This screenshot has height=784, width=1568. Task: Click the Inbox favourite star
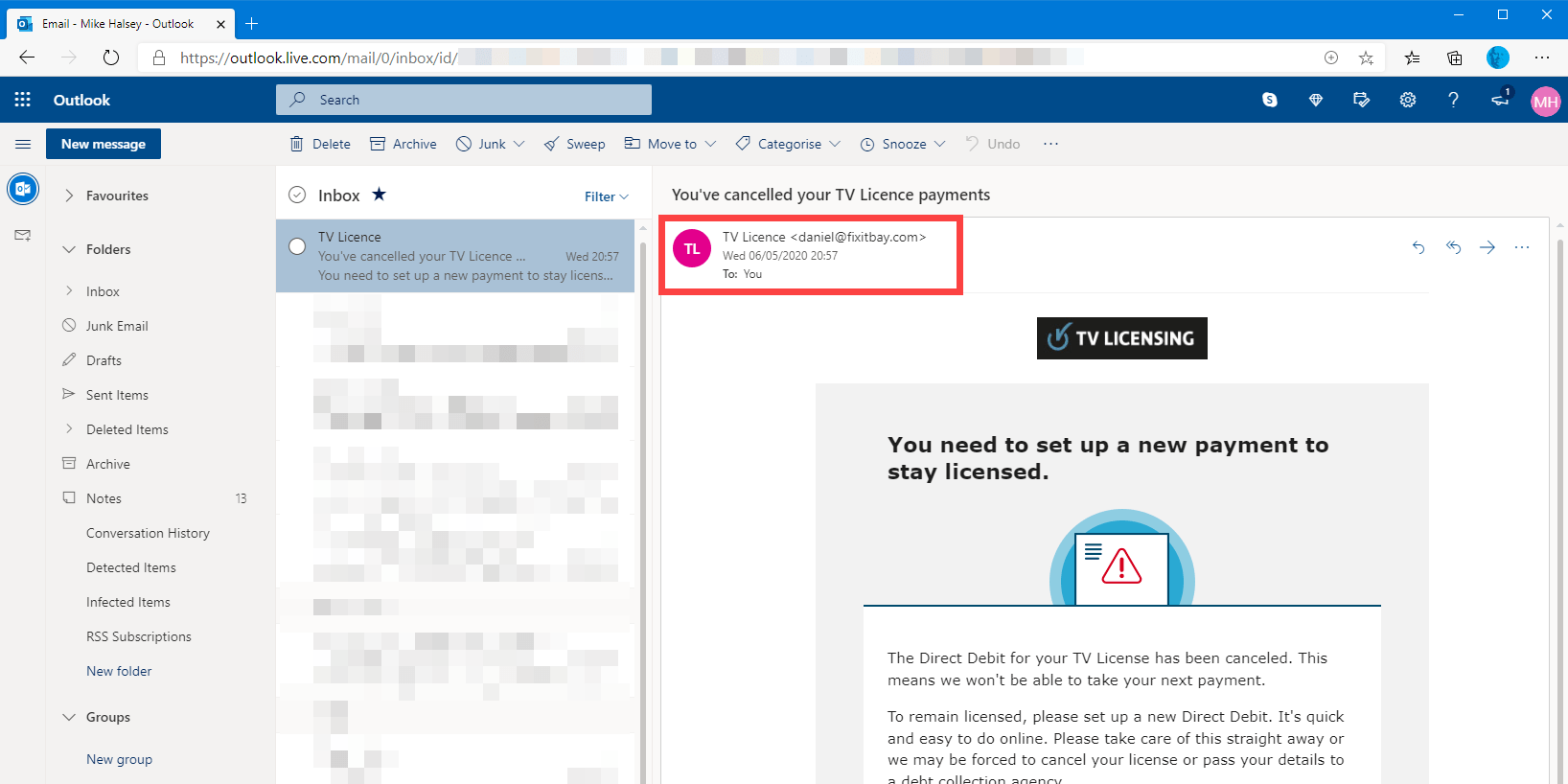coord(379,195)
